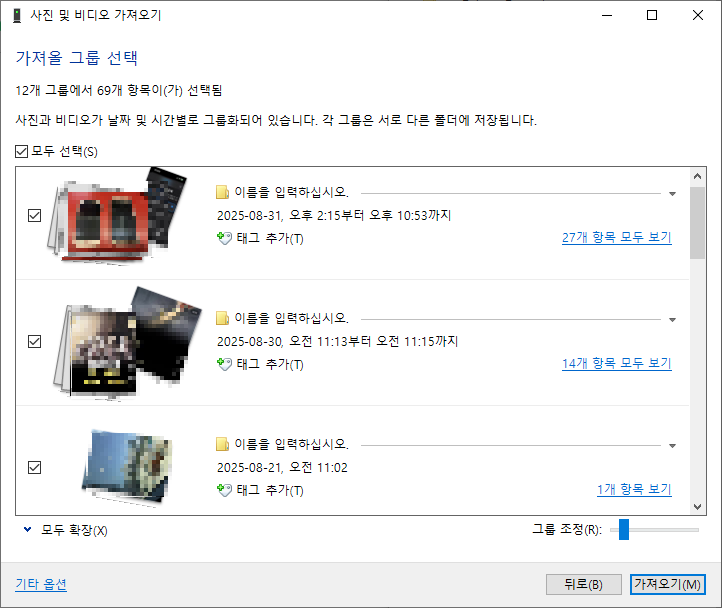Click 태그 추가(T) for the 2025-08-31 group

click(x=270, y=239)
